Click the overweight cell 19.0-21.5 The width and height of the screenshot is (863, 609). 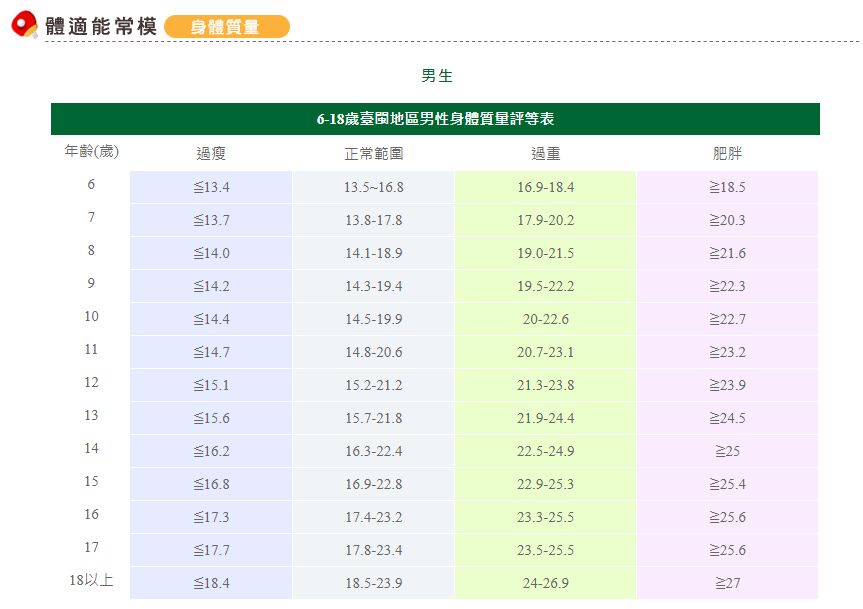[x=545, y=253]
